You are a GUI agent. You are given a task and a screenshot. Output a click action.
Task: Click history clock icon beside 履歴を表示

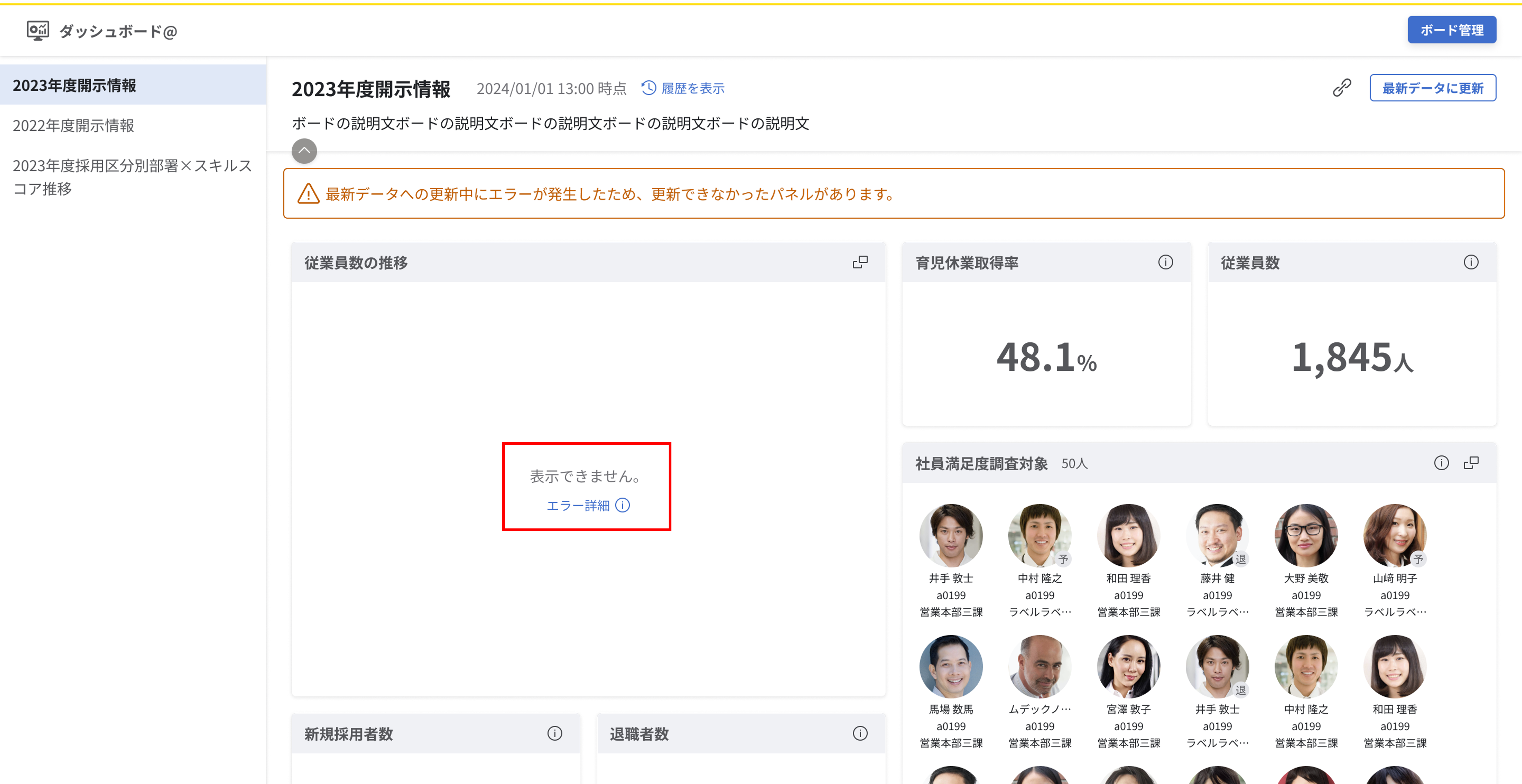click(649, 88)
